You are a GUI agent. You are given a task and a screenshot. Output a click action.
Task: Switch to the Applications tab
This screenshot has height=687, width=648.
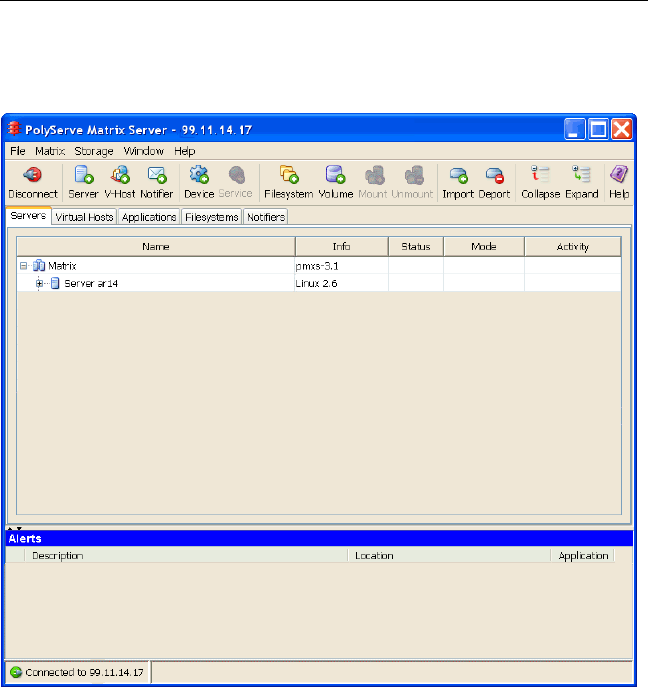(x=149, y=217)
